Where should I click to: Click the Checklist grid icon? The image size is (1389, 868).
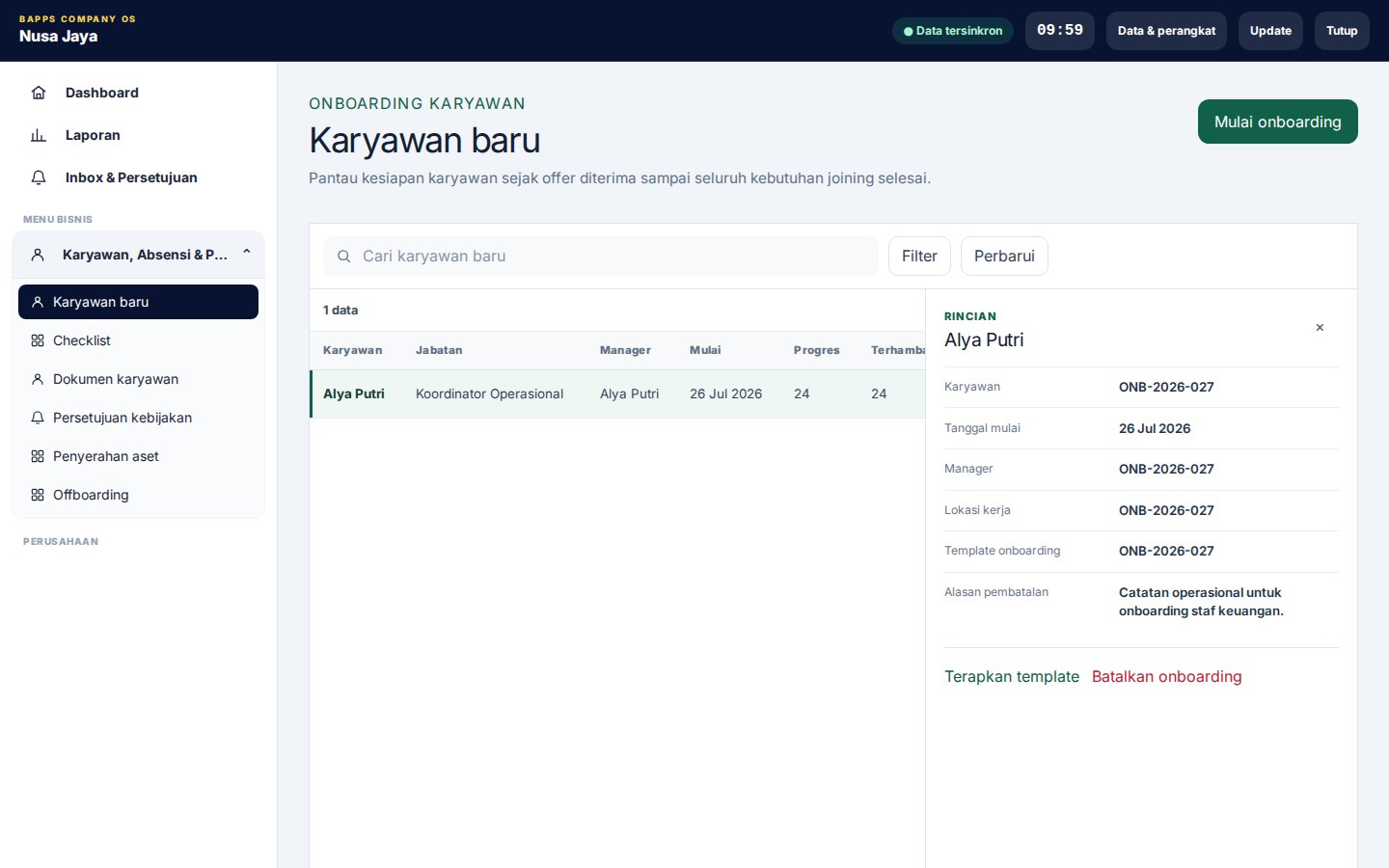click(38, 340)
